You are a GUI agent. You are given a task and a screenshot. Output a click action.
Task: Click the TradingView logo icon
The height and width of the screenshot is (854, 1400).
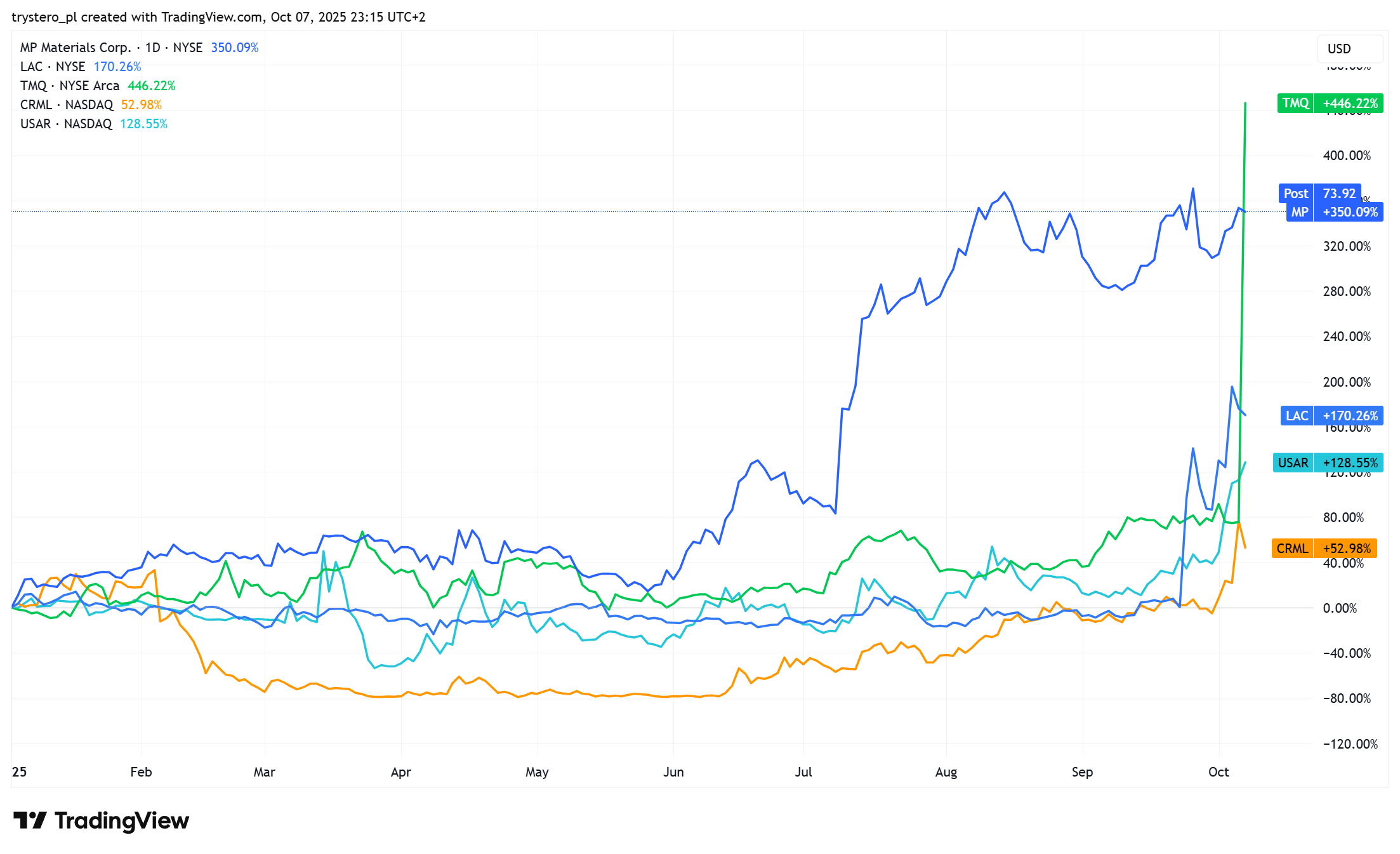(x=29, y=820)
